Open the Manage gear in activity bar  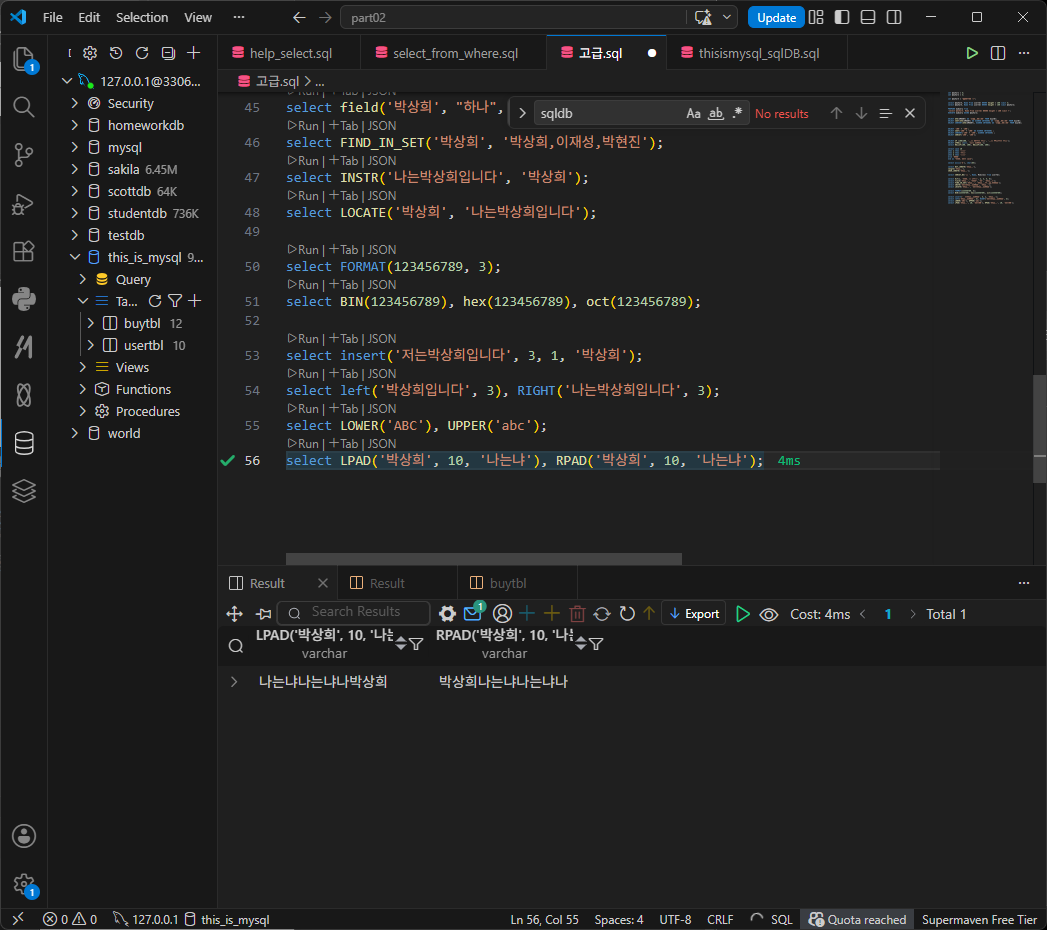click(24, 884)
